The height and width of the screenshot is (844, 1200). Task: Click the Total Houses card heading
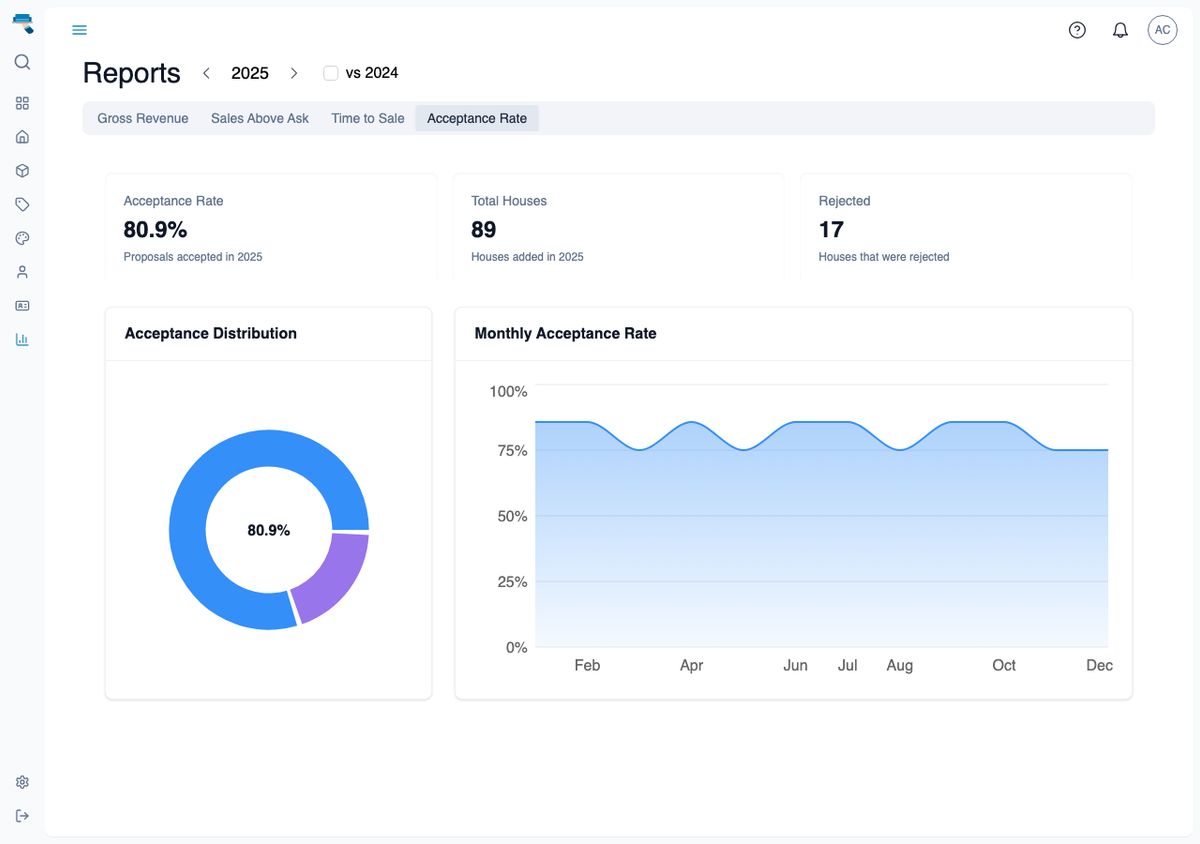click(509, 201)
